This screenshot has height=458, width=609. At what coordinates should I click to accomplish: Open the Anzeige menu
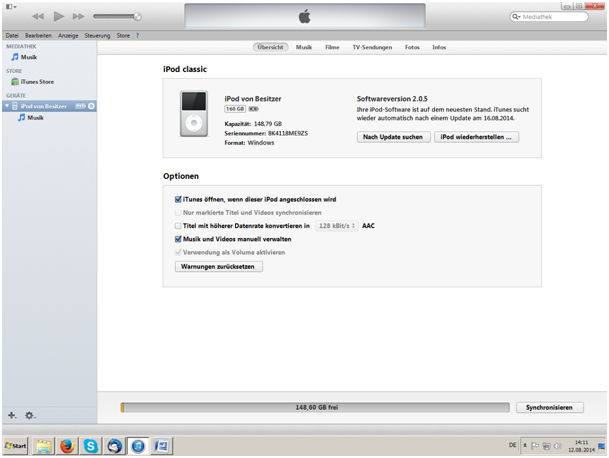pos(68,35)
